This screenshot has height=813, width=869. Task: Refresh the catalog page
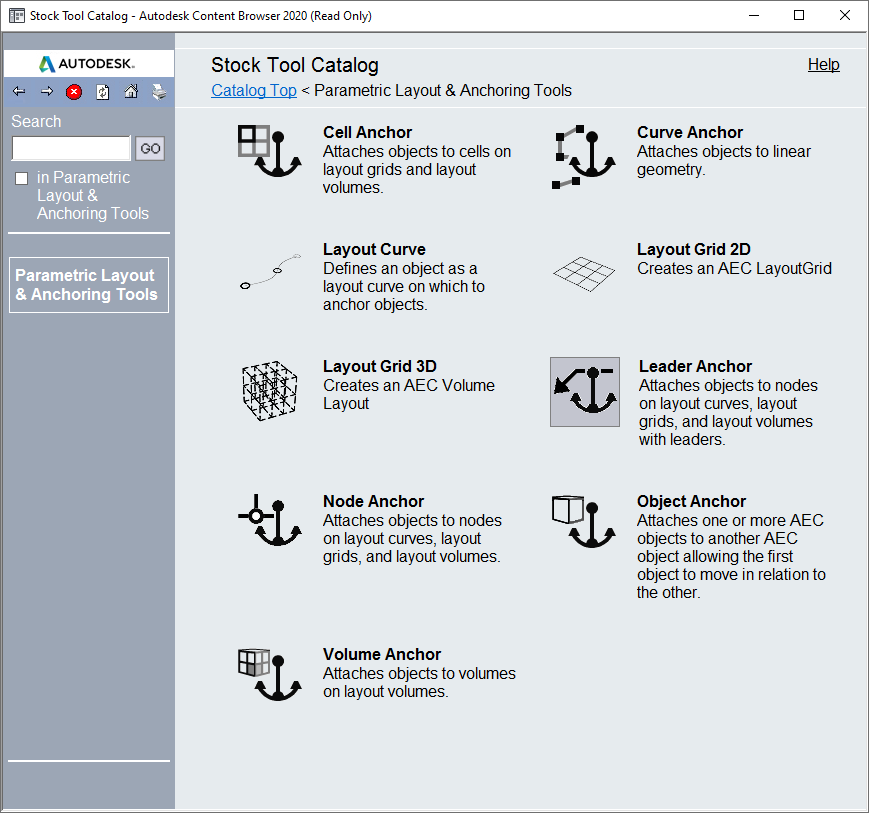(102, 91)
